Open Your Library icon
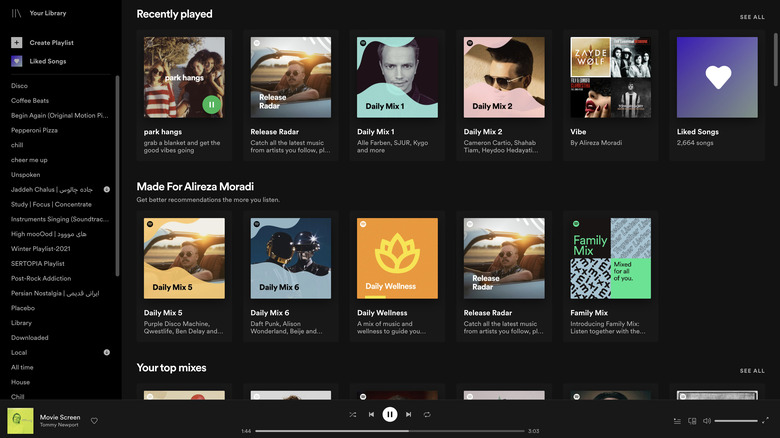This screenshot has height=438, width=780. [16, 13]
